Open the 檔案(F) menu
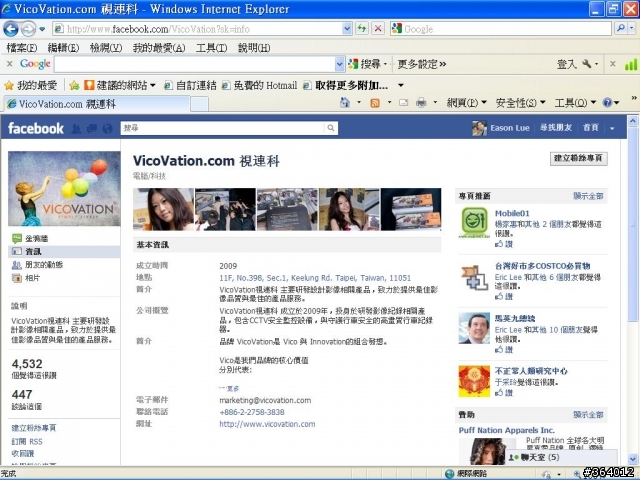Image resolution: width=640 pixels, height=480 pixels. (x=22, y=48)
